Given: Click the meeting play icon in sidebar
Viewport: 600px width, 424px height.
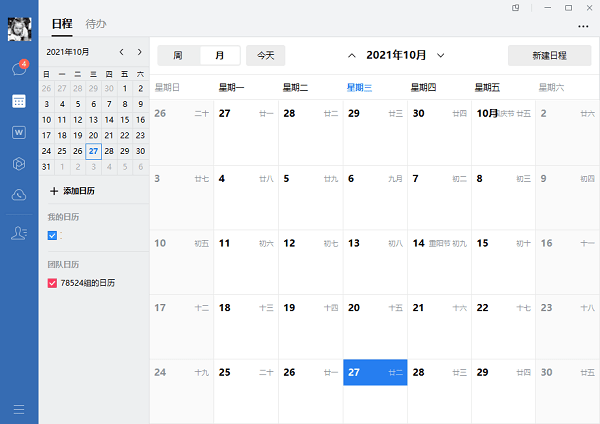Looking at the screenshot, I should pos(18,163).
